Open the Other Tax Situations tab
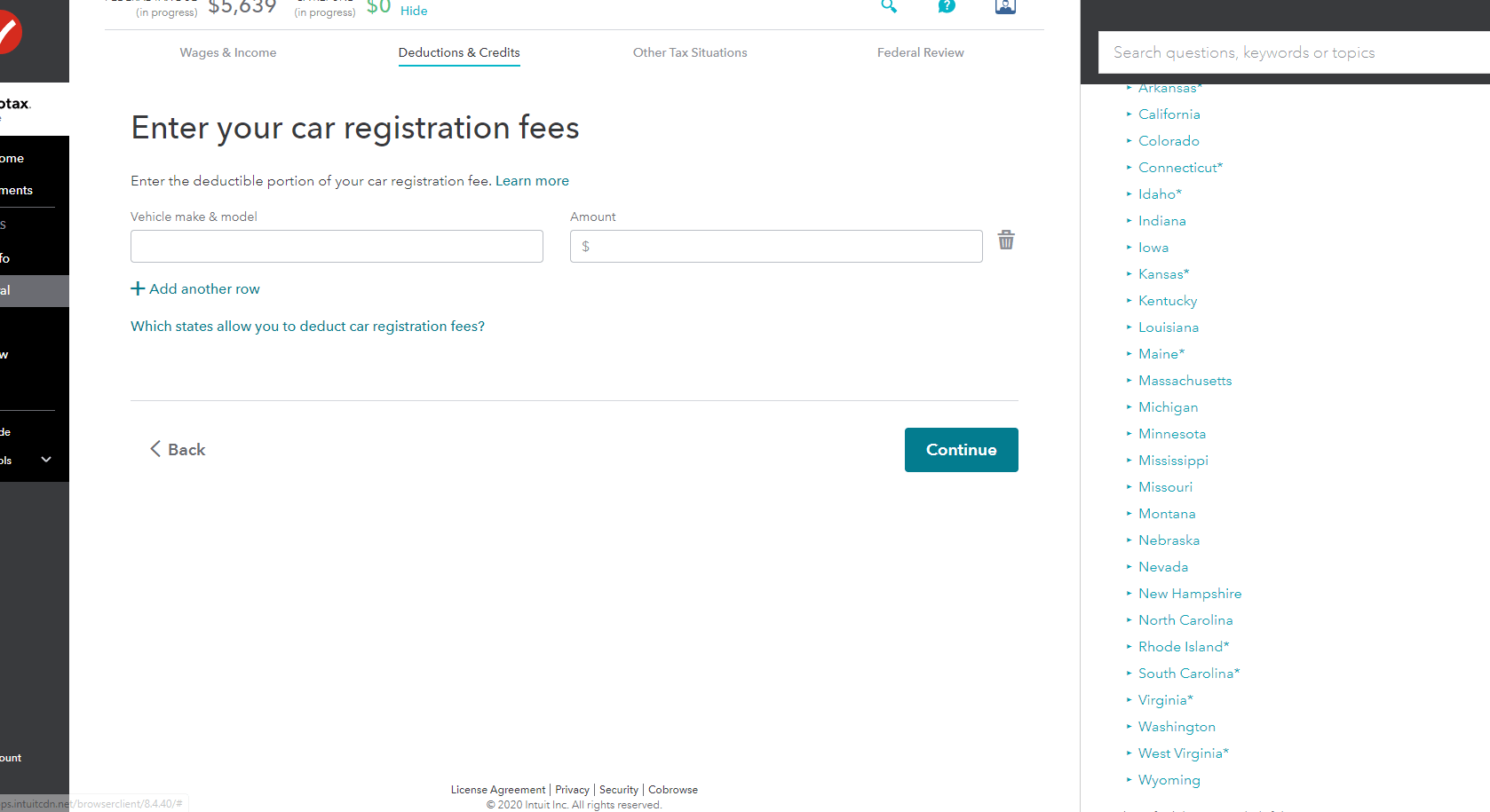Screen dimensions: 1490x812 pos(690,52)
